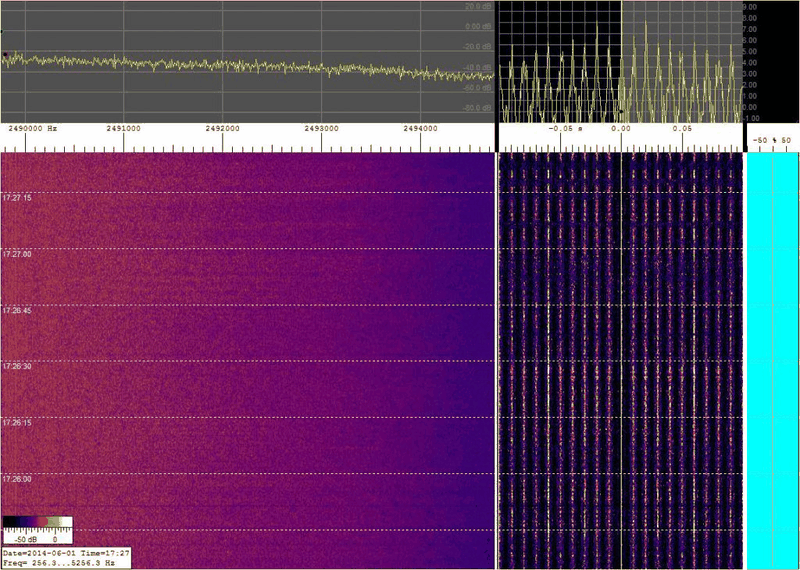
Task: Click the '2493000' frequency axis label
Action: tap(321, 129)
